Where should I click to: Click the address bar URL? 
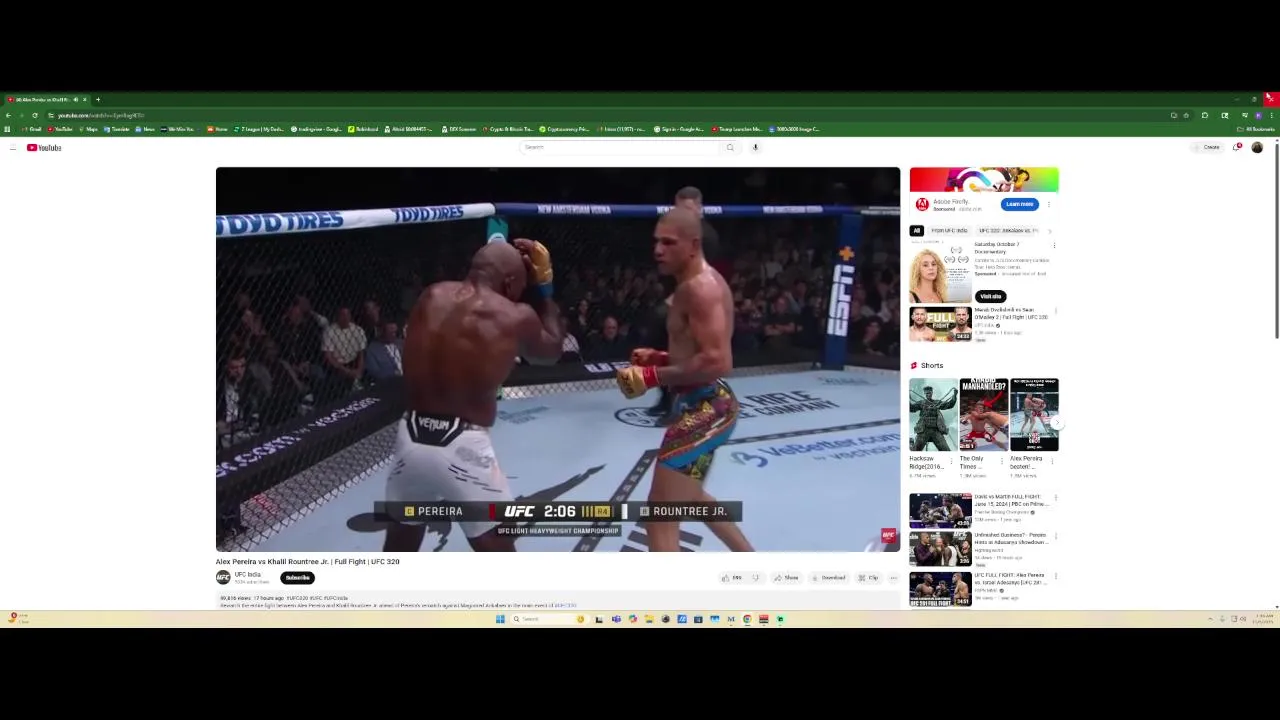101,115
